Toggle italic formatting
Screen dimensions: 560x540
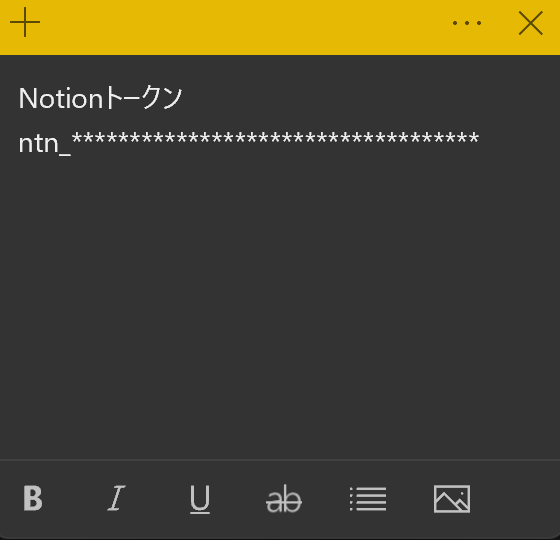tap(116, 498)
